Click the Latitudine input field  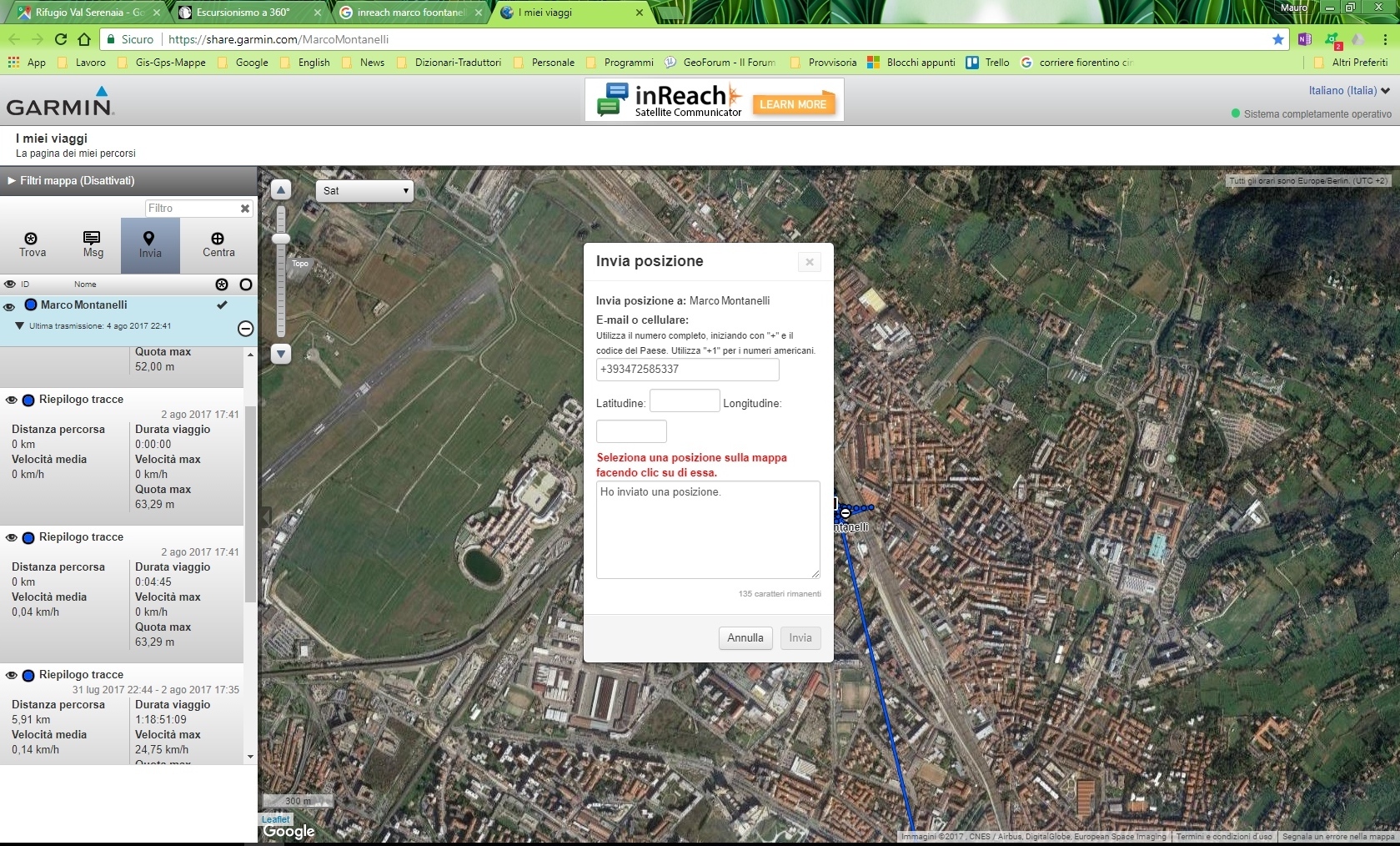click(684, 400)
